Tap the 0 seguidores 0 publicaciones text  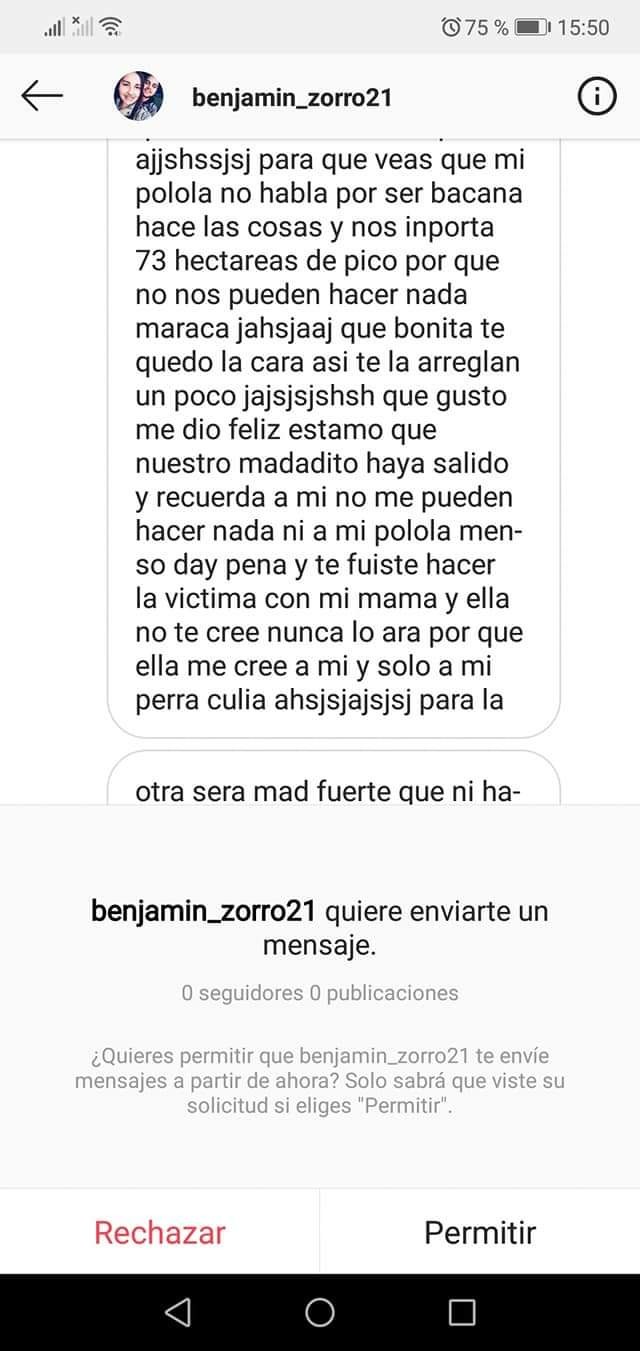[x=320, y=993]
